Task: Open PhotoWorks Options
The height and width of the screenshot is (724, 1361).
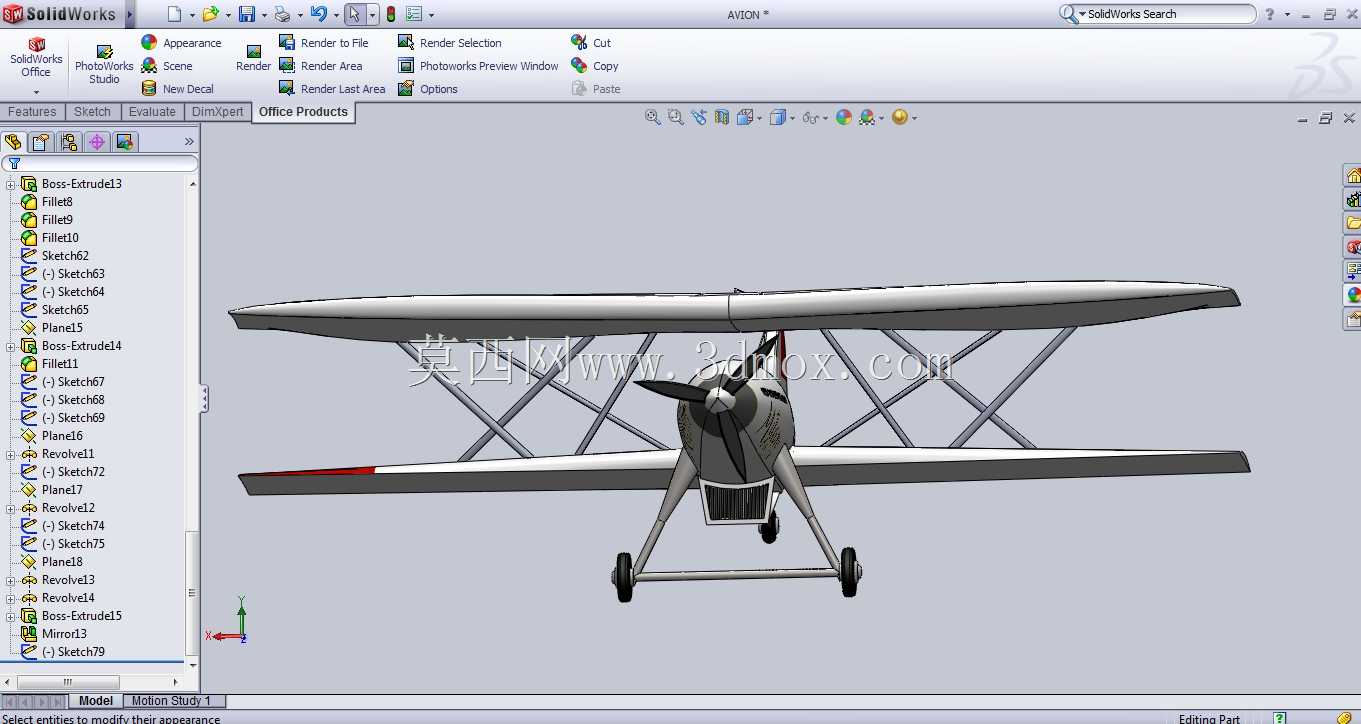Action: [427, 89]
